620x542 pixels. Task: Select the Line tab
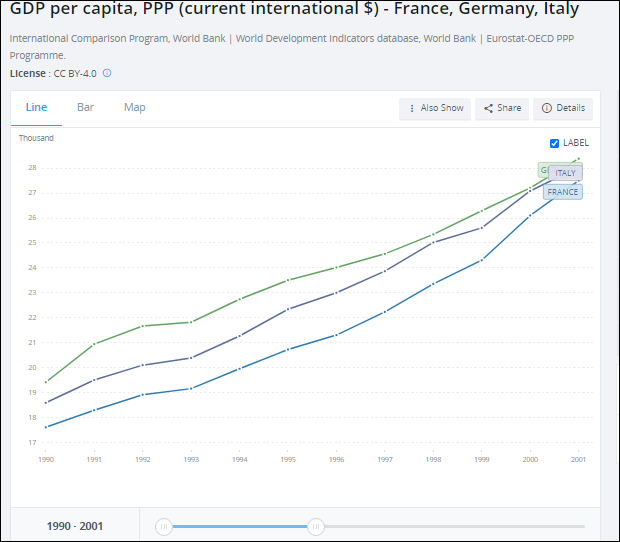click(x=36, y=107)
